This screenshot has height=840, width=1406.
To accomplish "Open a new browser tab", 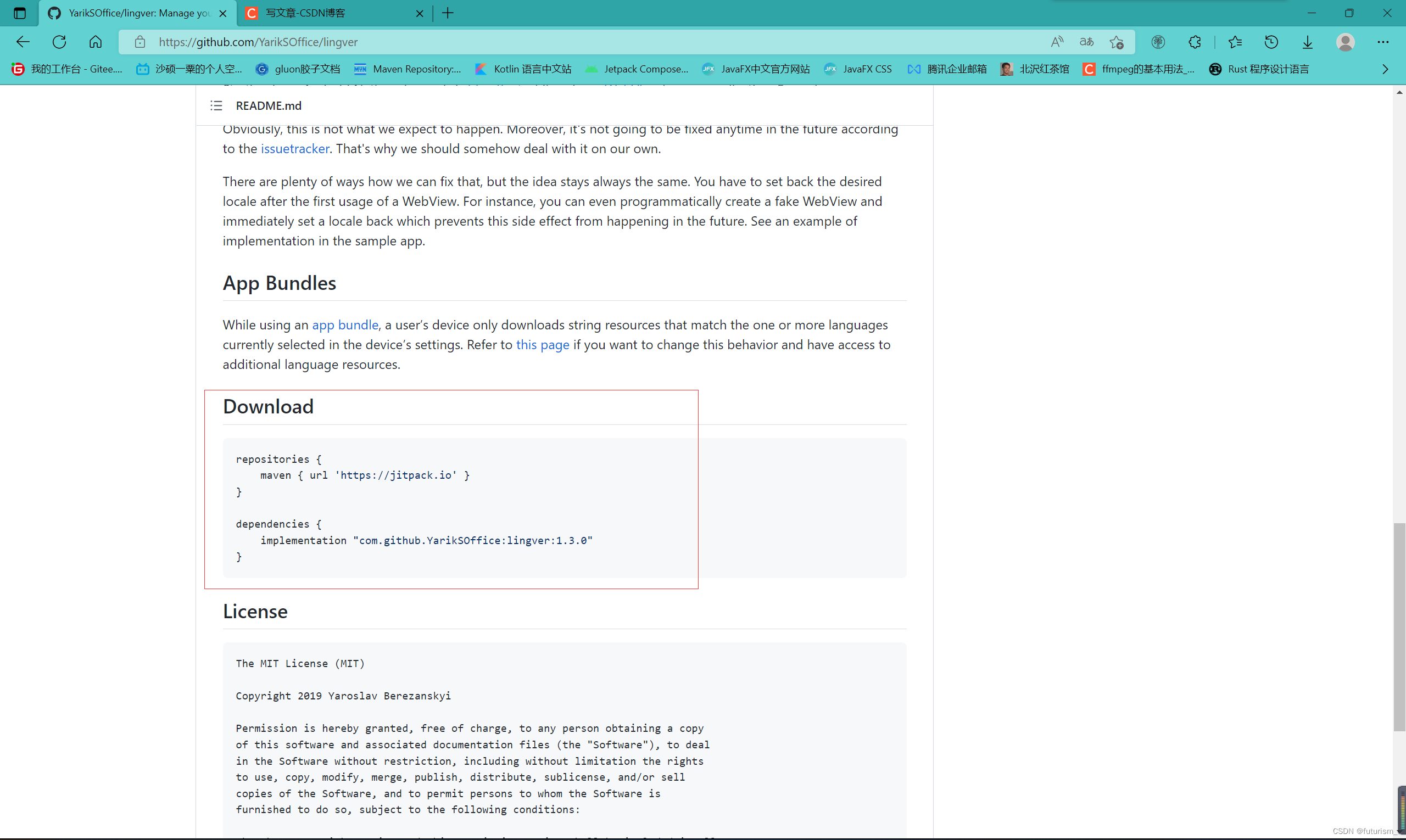I will [448, 13].
